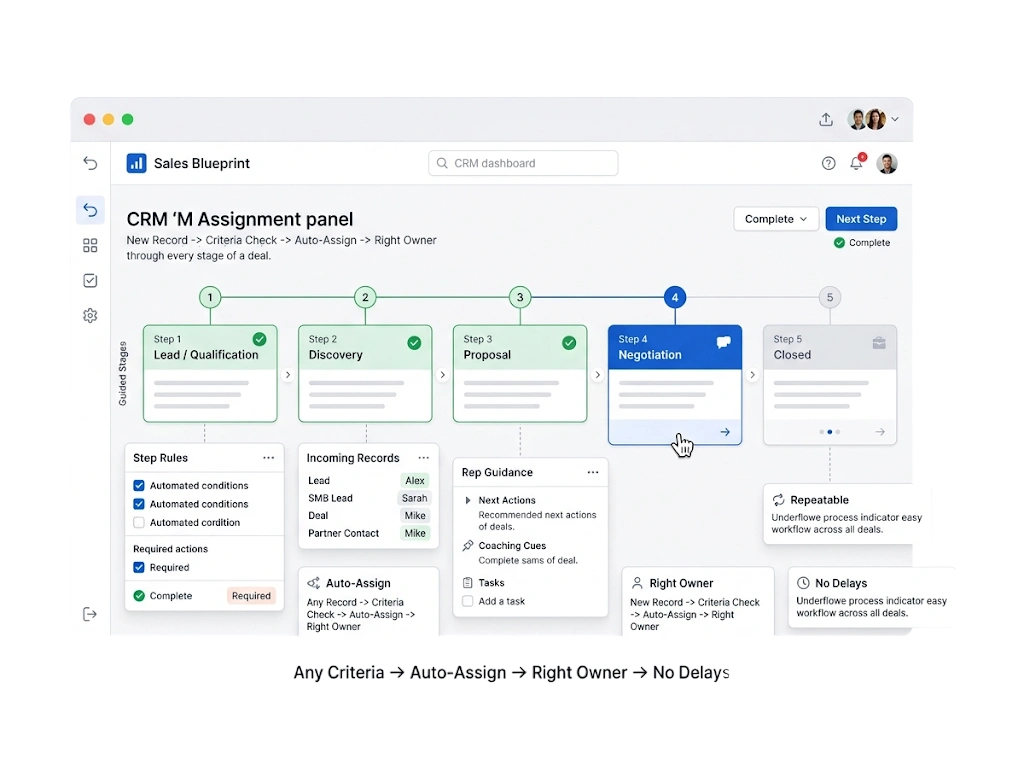1024x765 pixels.
Task: Open the settings gear in sidebar
Action: click(90, 316)
